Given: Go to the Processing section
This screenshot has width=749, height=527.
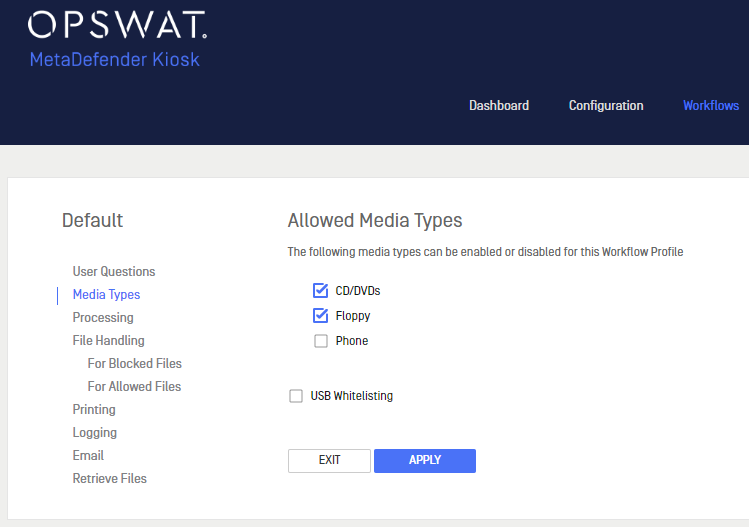Looking at the screenshot, I should pyautogui.click(x=103, y=318).
